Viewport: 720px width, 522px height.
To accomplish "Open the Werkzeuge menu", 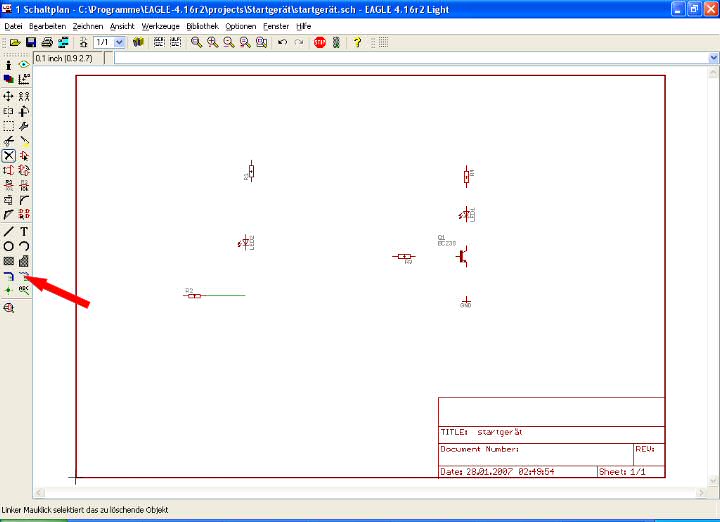I will click(161, 25).
